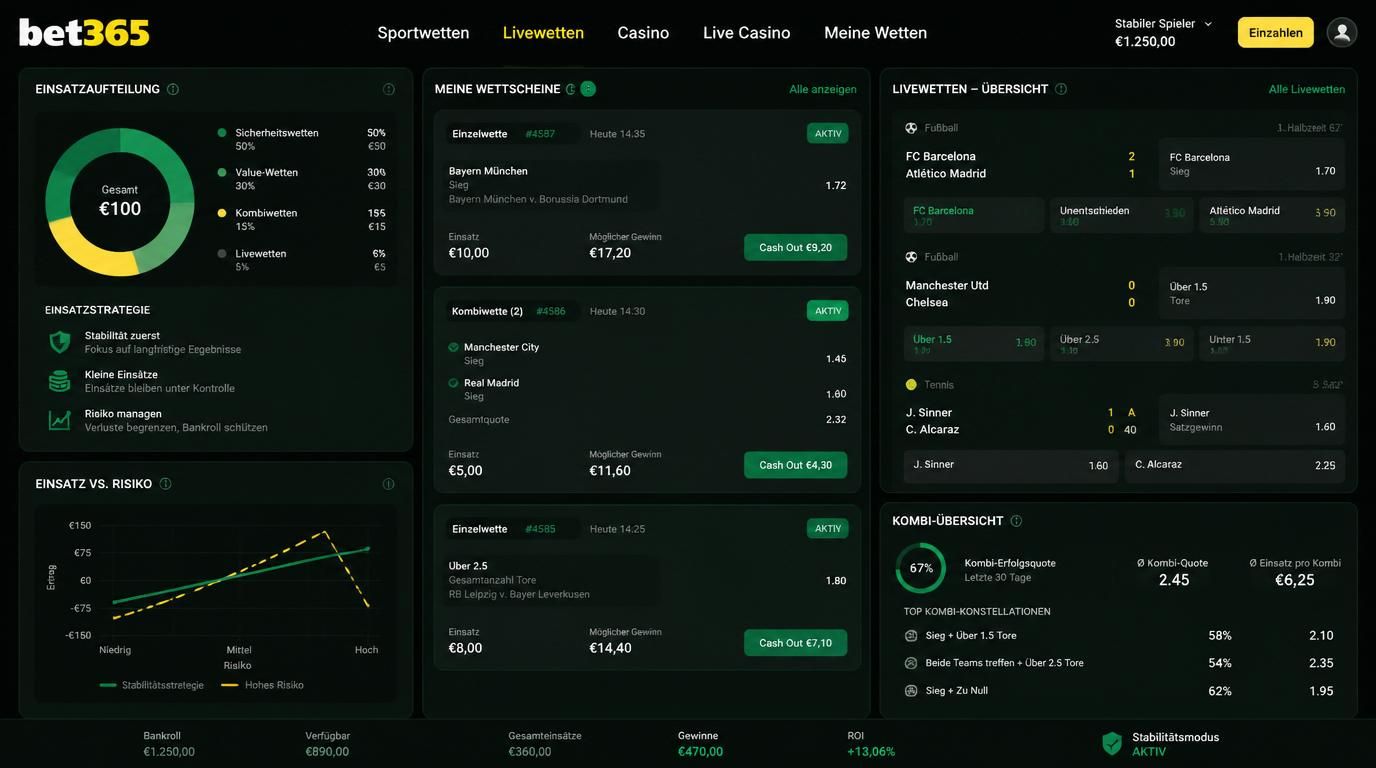
Task: Click the shield icon for Stabilität zuerst
Action: click(x=60, y=342)
